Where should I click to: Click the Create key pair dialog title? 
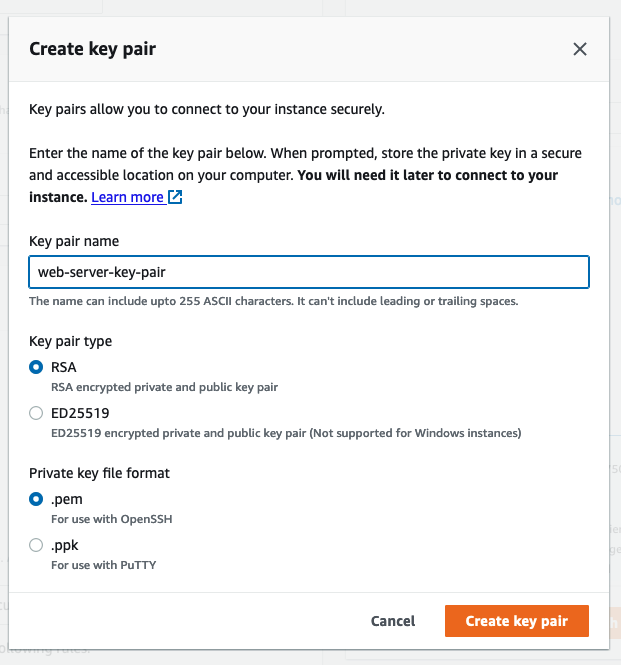[x=92, y=48]
